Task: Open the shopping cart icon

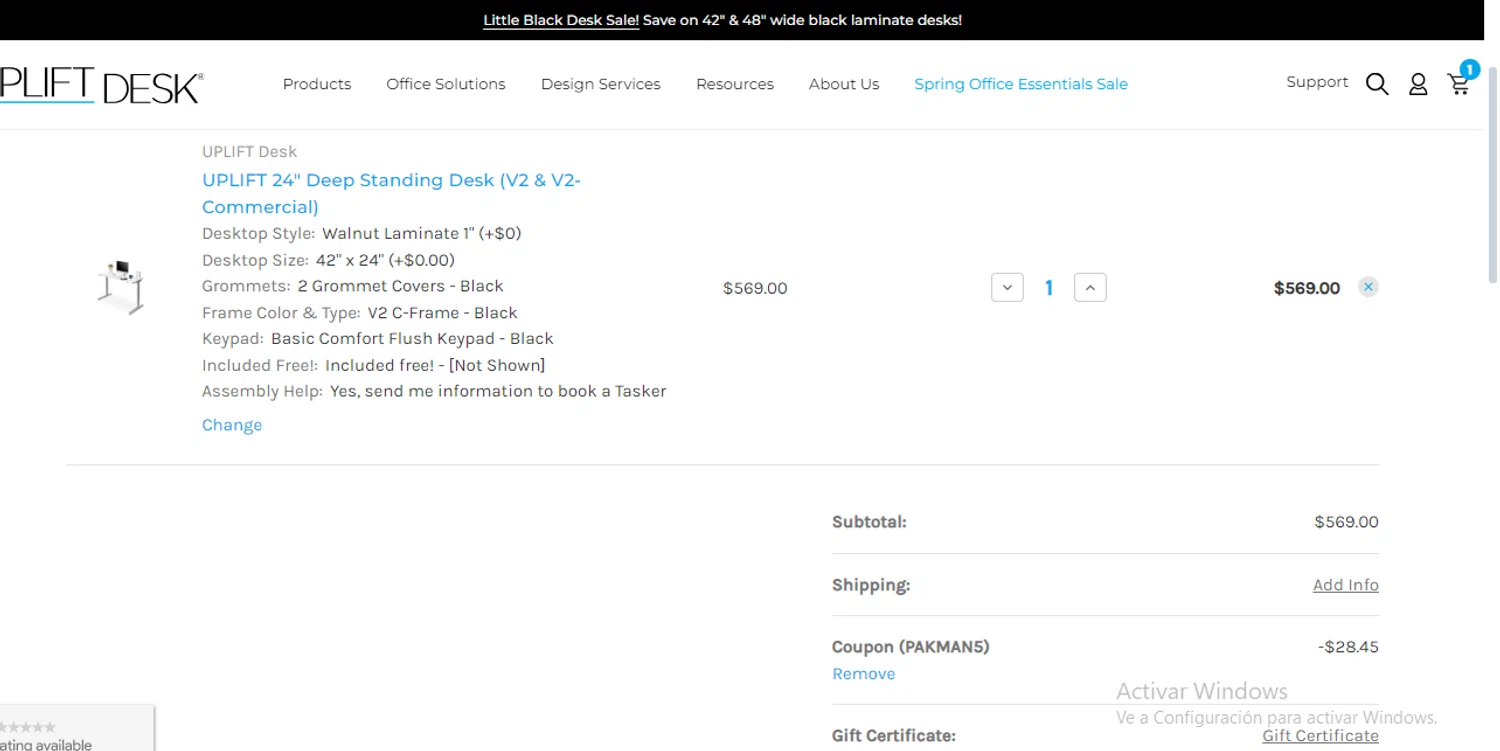Action: click(x=1459, y=85)
